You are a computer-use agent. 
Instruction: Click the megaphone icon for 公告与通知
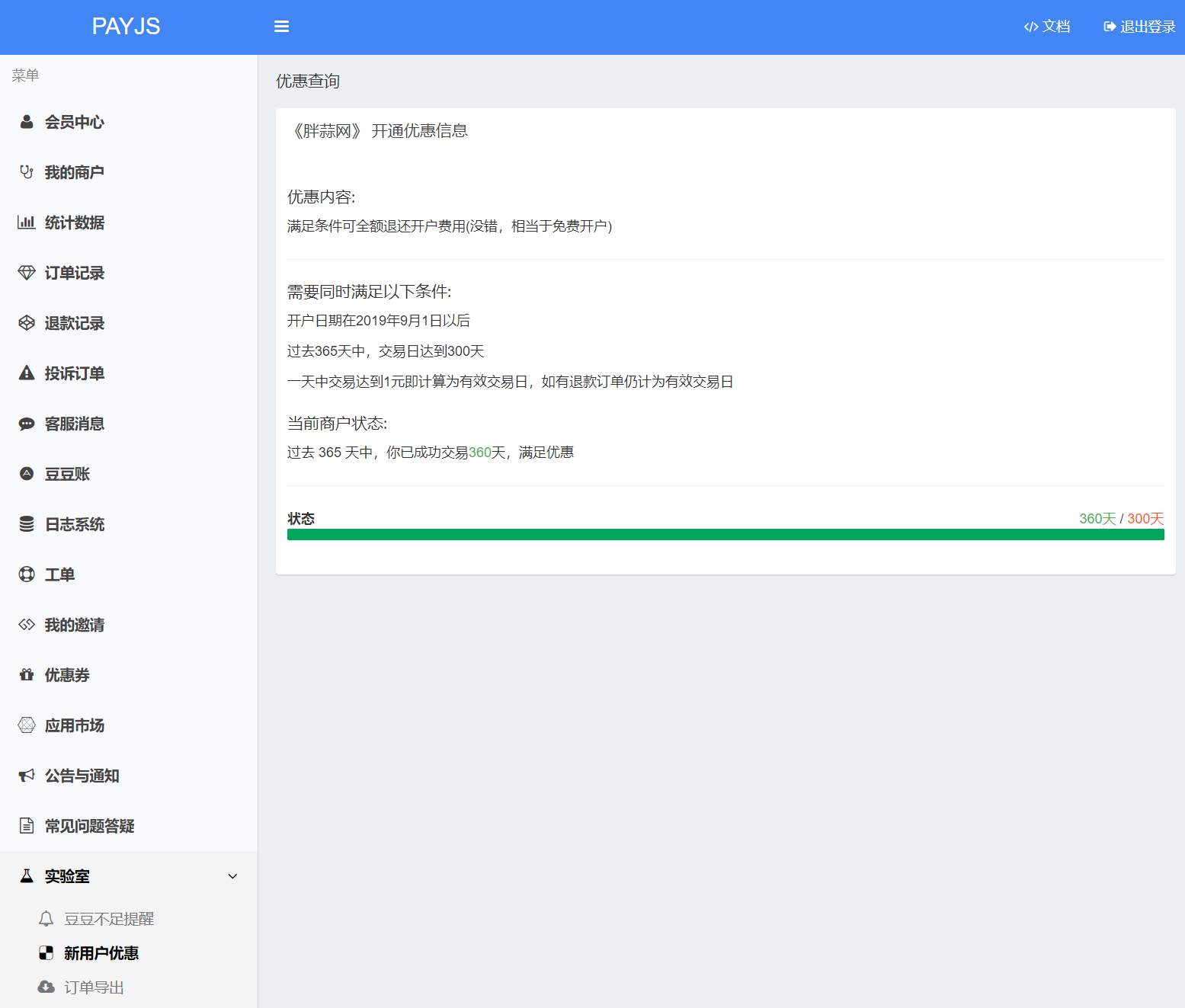point(27,776)
